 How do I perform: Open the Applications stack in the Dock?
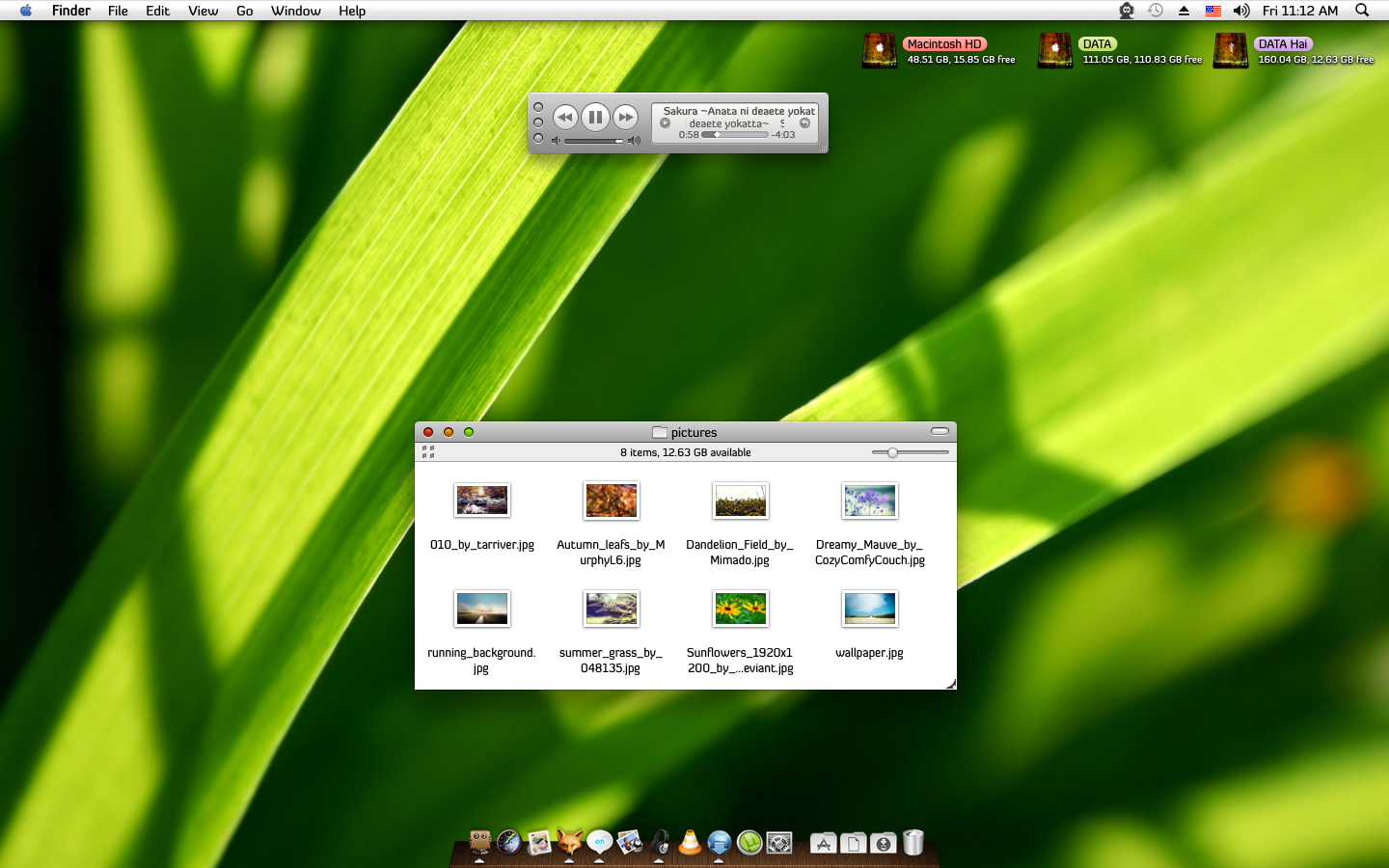[823, 843]
